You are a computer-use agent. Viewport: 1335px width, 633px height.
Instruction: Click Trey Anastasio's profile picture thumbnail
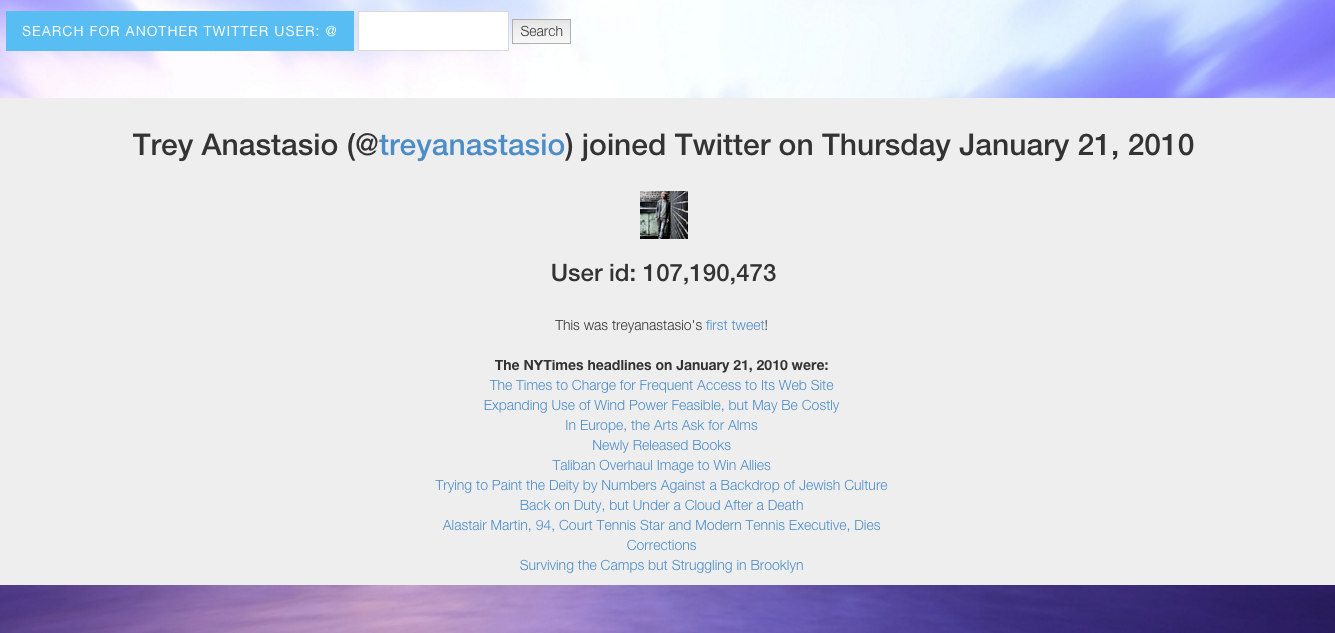point(664,215)
